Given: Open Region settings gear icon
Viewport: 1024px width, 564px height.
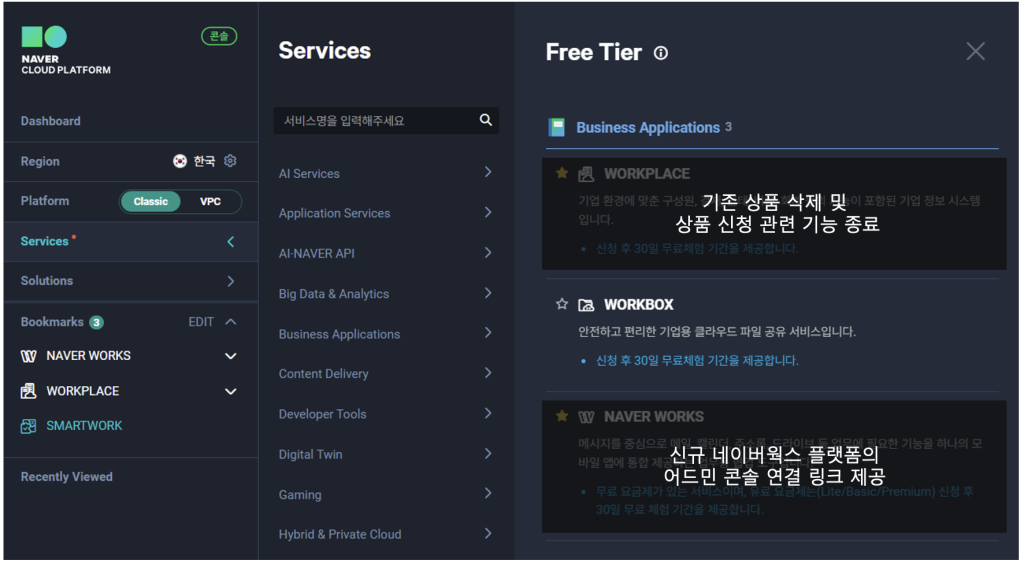Looking at the screenshot, I should tap(230, 161).
